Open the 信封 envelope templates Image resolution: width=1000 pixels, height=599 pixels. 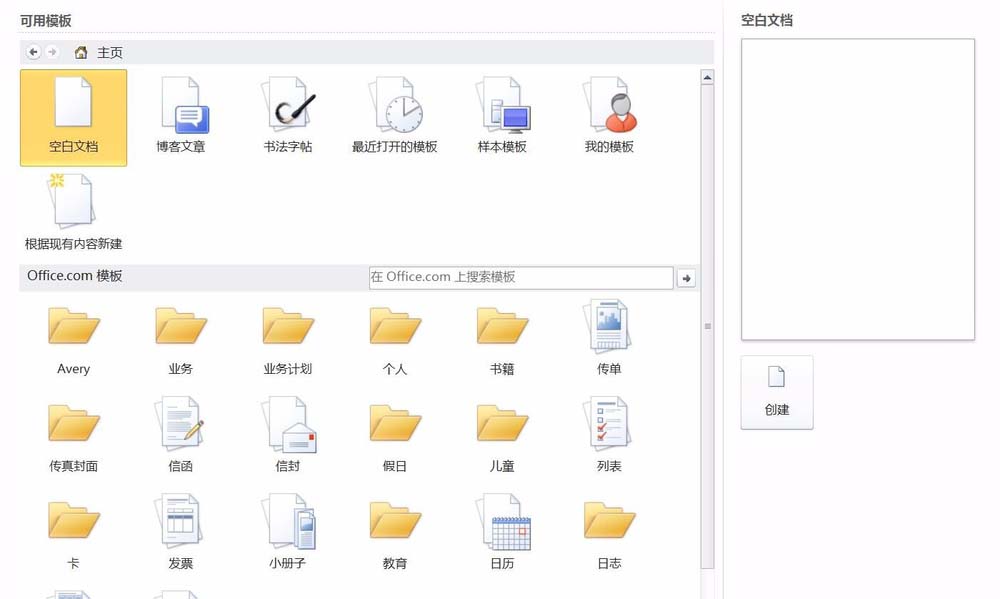pyautogui.click(x=288, y=435)
